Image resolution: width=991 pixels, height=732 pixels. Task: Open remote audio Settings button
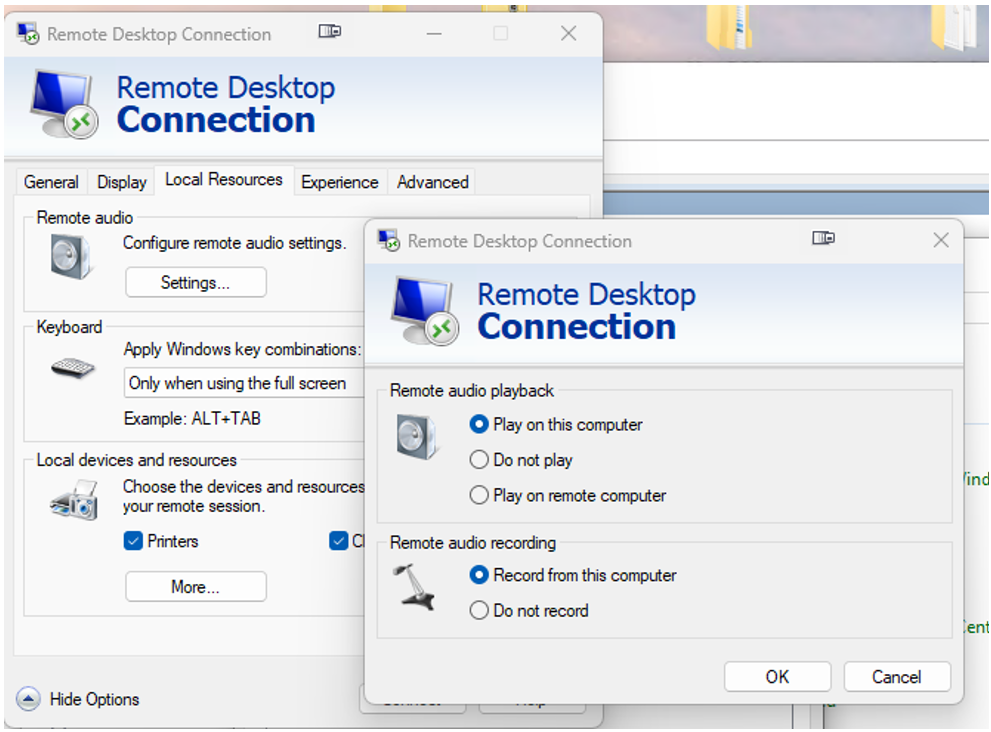click(195, 282)
